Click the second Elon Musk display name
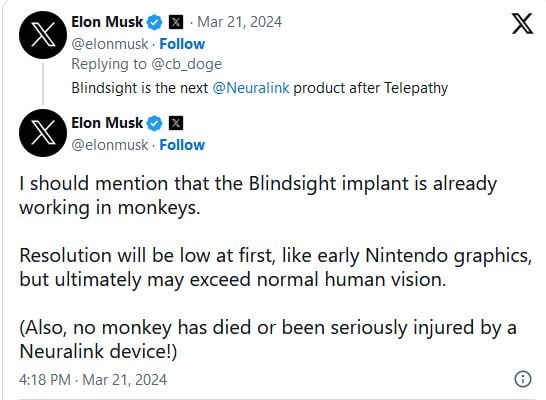Viewport: 546px width, 400px height. coord(107,123)
